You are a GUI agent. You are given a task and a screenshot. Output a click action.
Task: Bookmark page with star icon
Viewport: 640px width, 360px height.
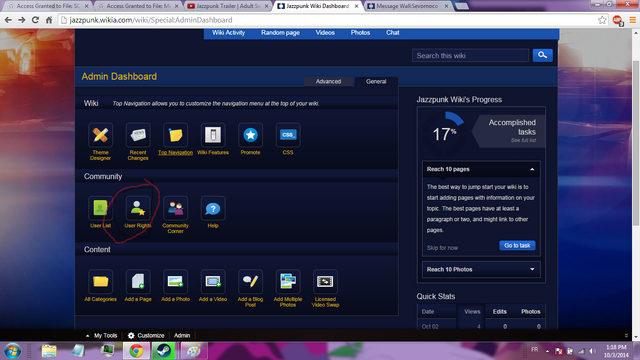pyautogui.click(x=602, y=20)
